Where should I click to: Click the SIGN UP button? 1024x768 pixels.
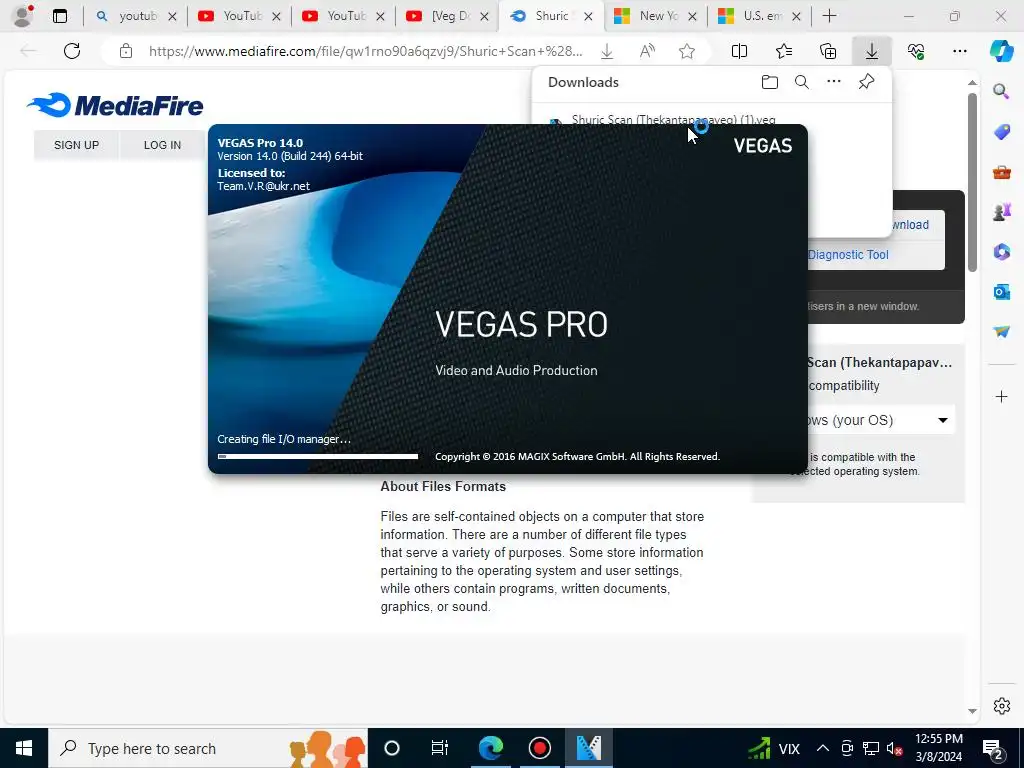pos(76,145)
